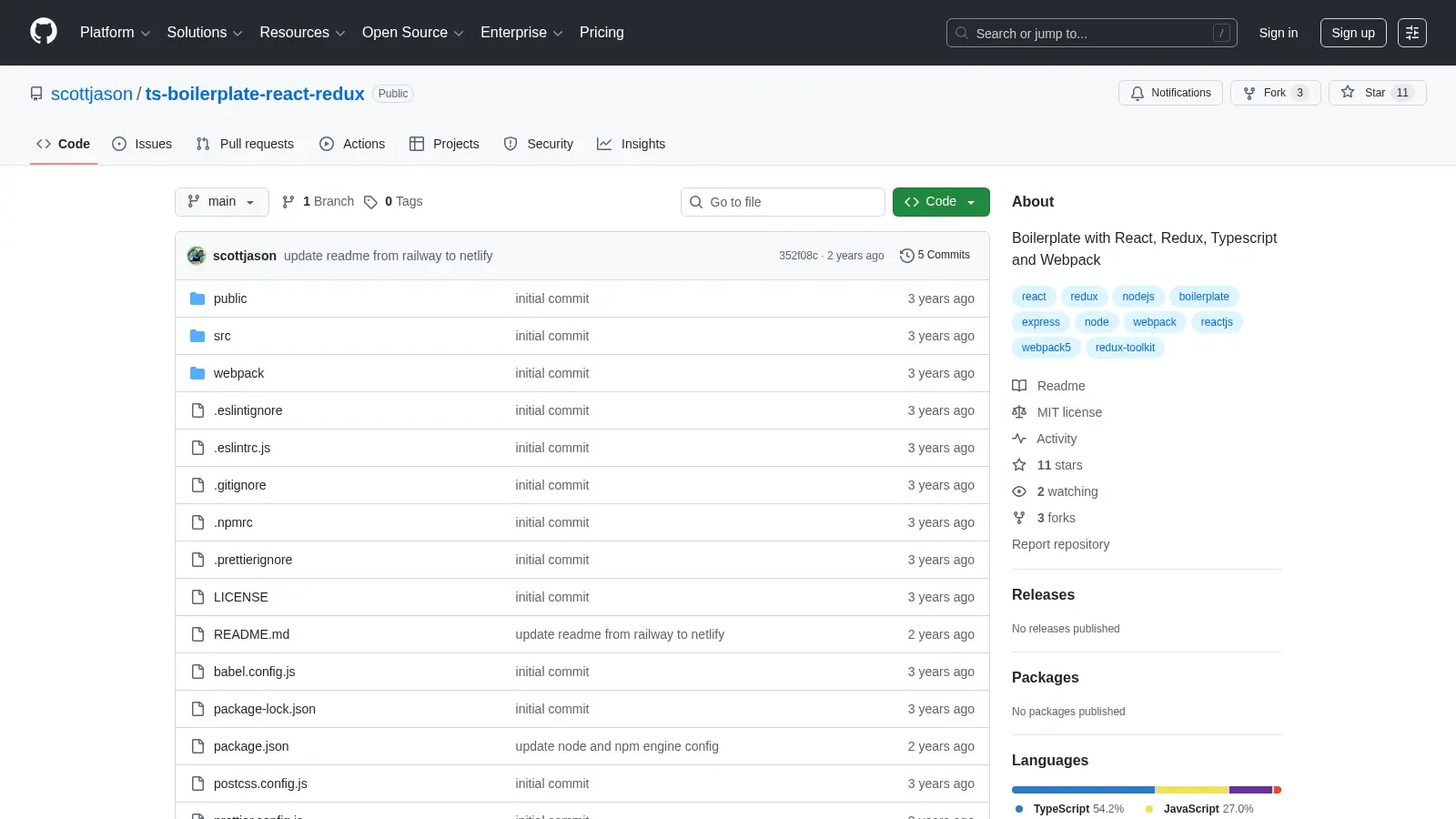Viewport: 1456px width, 819px height.
Task: Click the repository book icon beside scottjason
Action: coord(36,94)
